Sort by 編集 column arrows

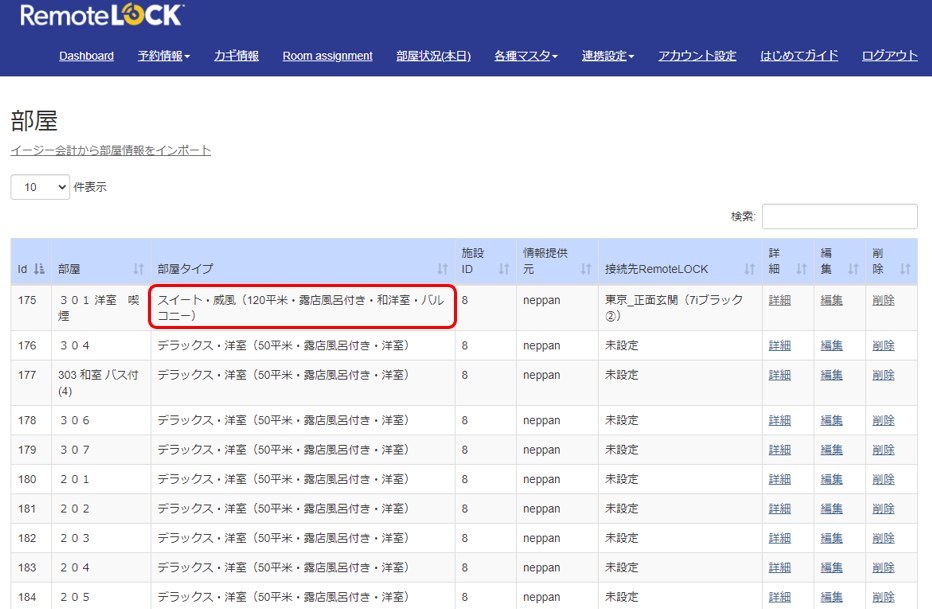[854, 269]
